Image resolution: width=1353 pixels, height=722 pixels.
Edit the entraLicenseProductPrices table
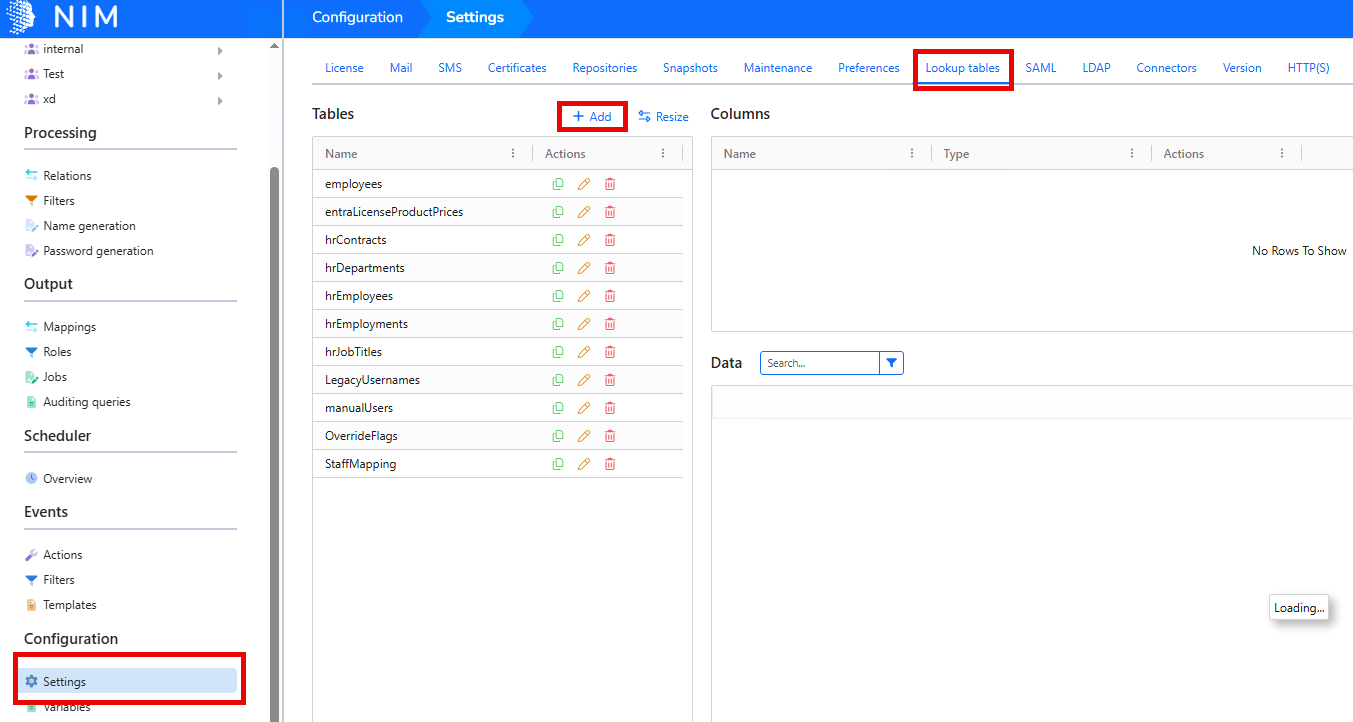tap(584, 212)
